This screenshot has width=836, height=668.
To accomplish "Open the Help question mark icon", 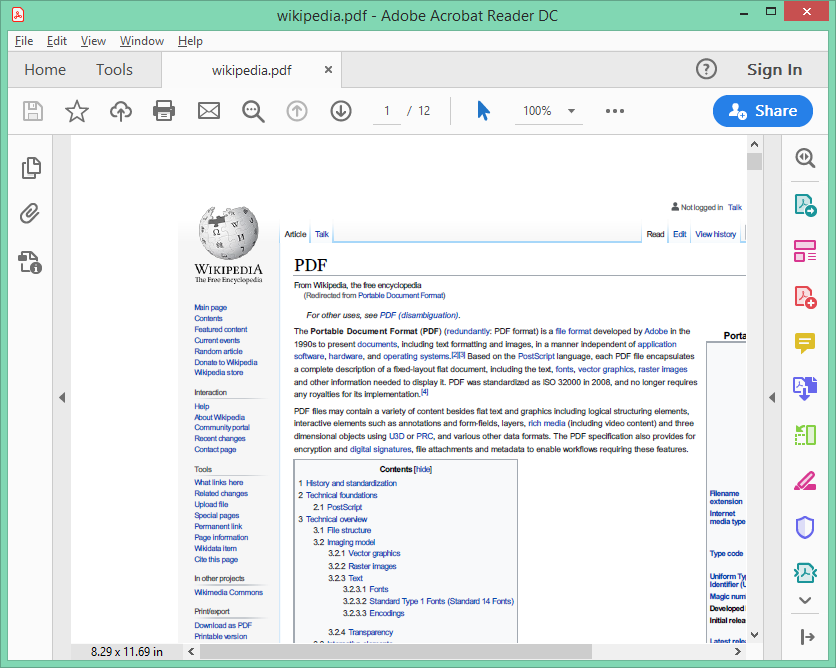I will [x=706, y=69].
